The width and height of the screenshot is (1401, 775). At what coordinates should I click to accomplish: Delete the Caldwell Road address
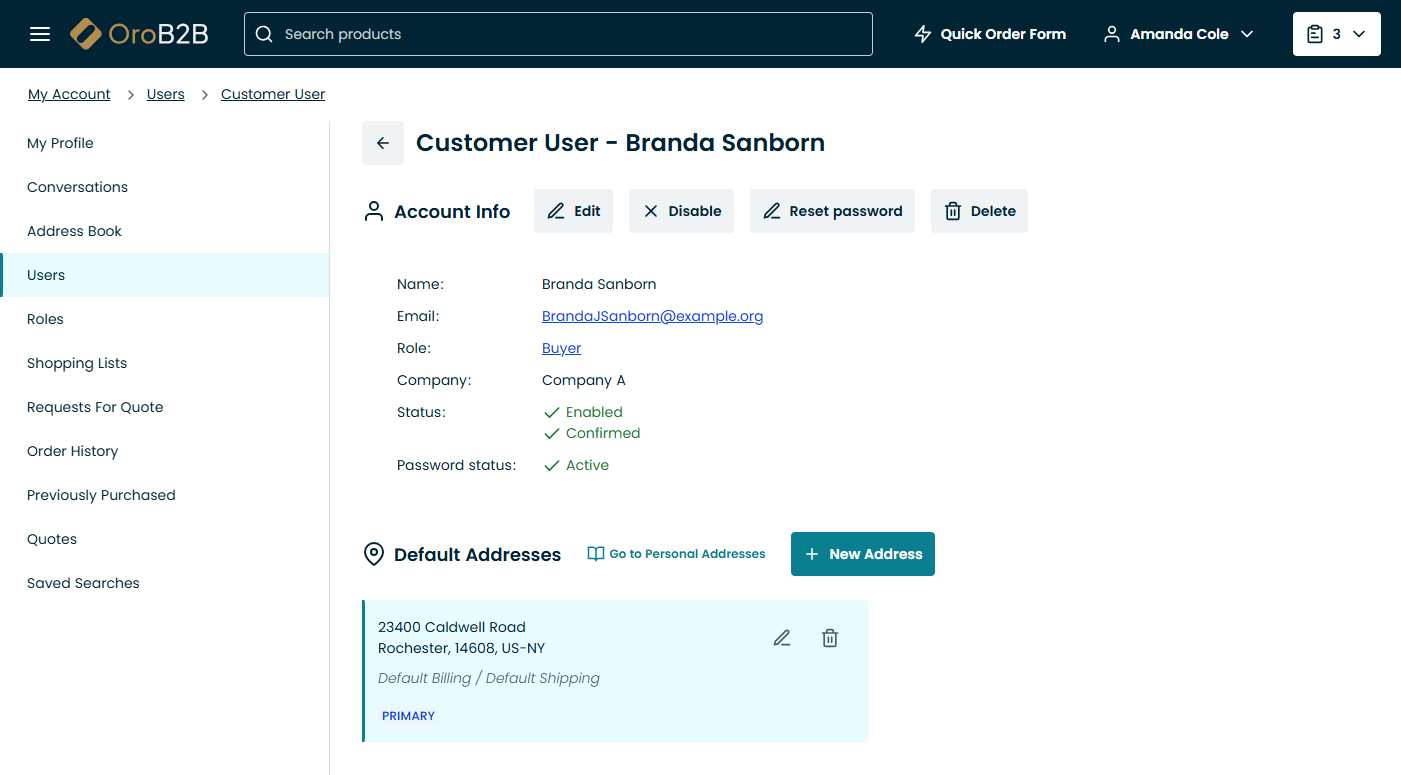click(x=830, y=638)
